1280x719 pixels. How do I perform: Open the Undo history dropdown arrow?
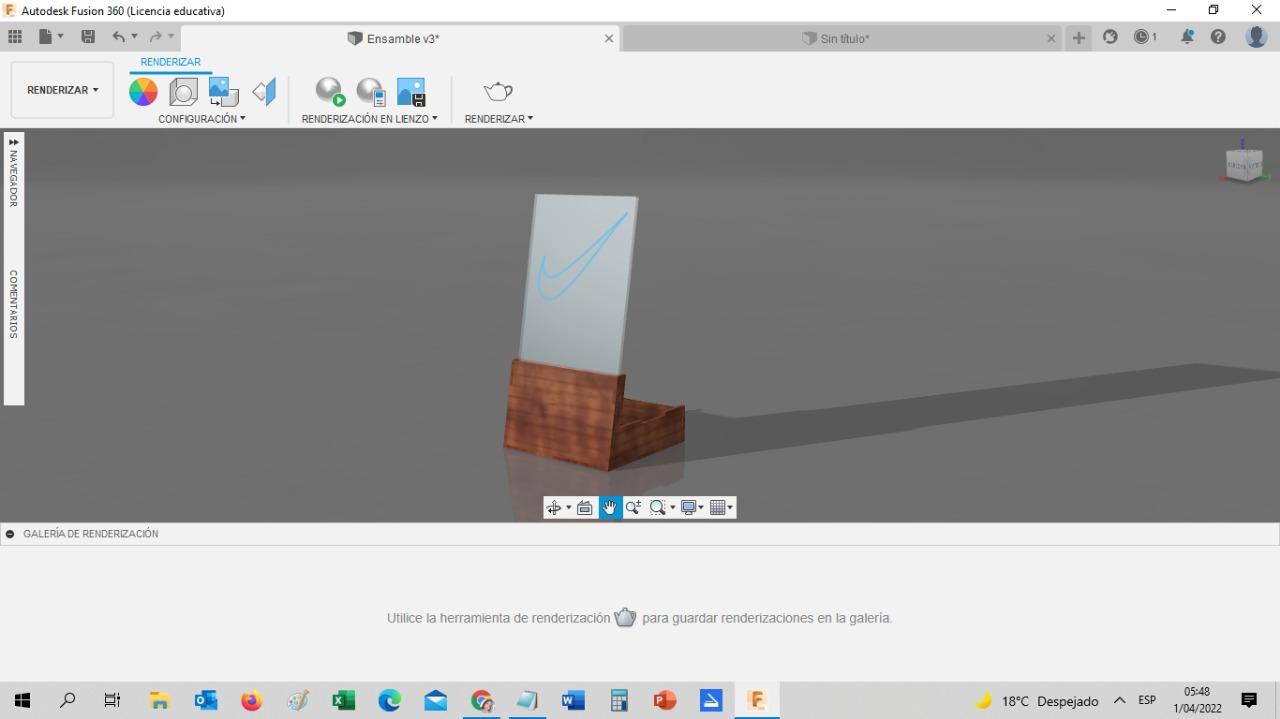(135, 37)
